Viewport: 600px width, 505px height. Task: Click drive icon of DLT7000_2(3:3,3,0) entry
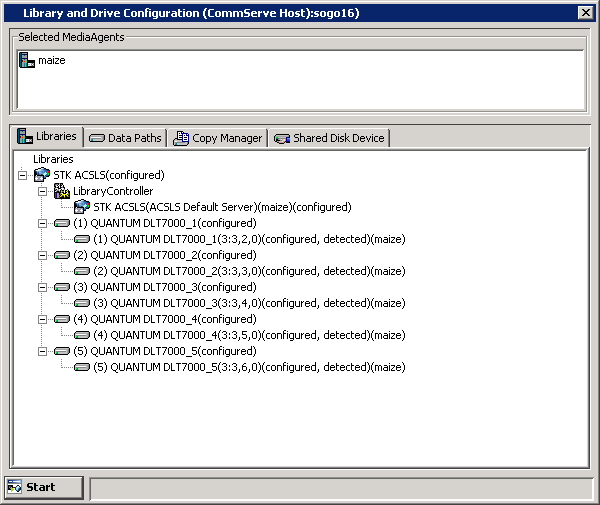tap(82, 271)
